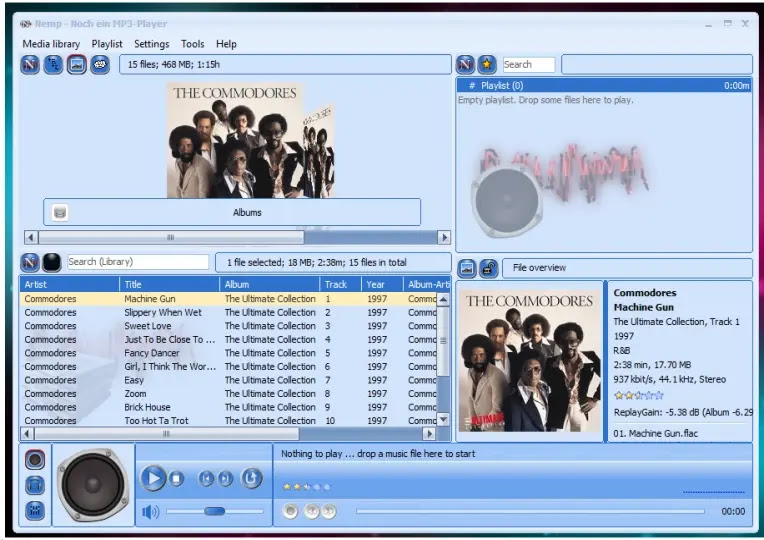The image size is (764, 540).
Task: Click the cover flow's scroll left arrow
Action: pos(31,237)
